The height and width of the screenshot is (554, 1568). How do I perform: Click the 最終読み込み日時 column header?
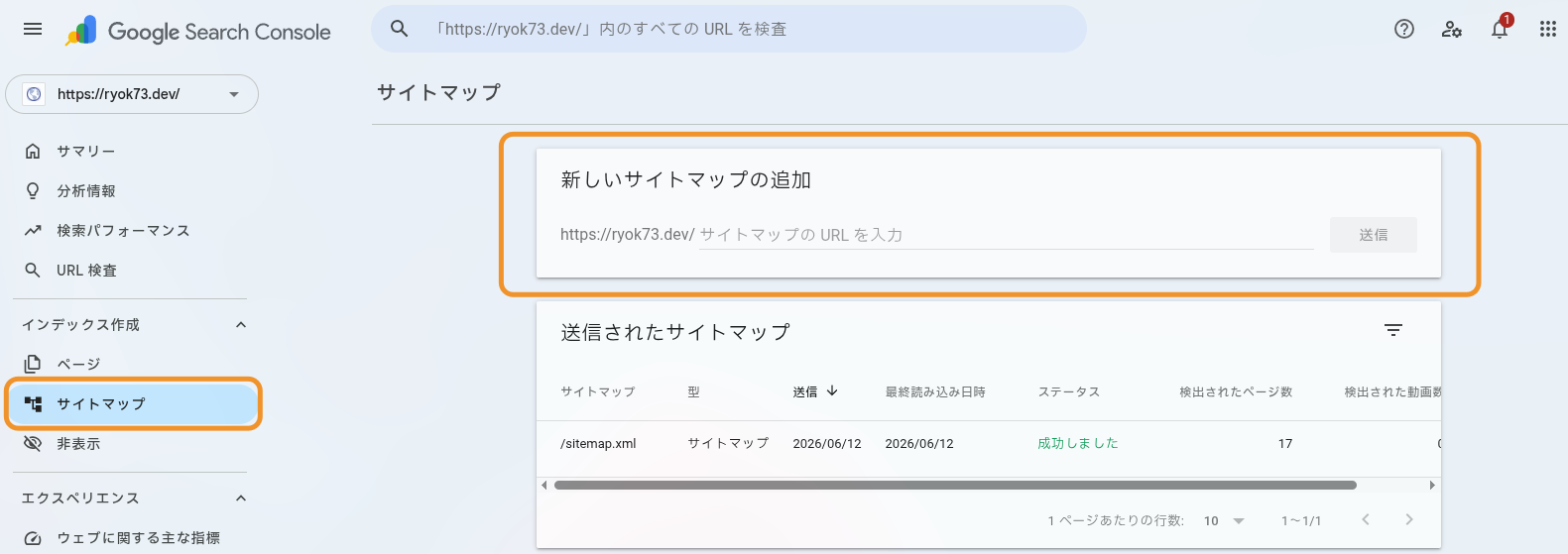click(935, 391)
